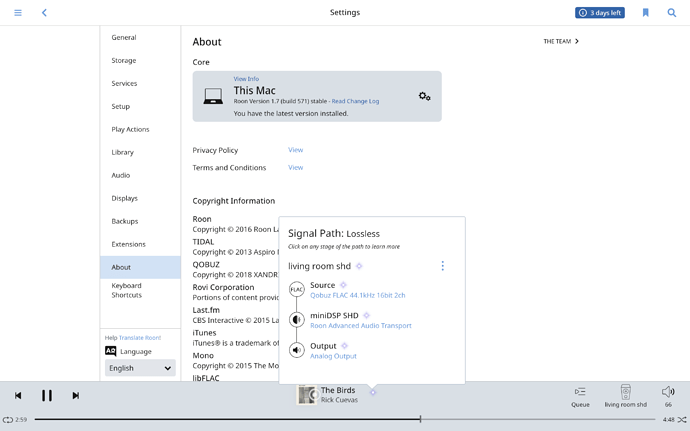Open View Info link for core
The height and width of the screenshot is (431, 690).
246,79
